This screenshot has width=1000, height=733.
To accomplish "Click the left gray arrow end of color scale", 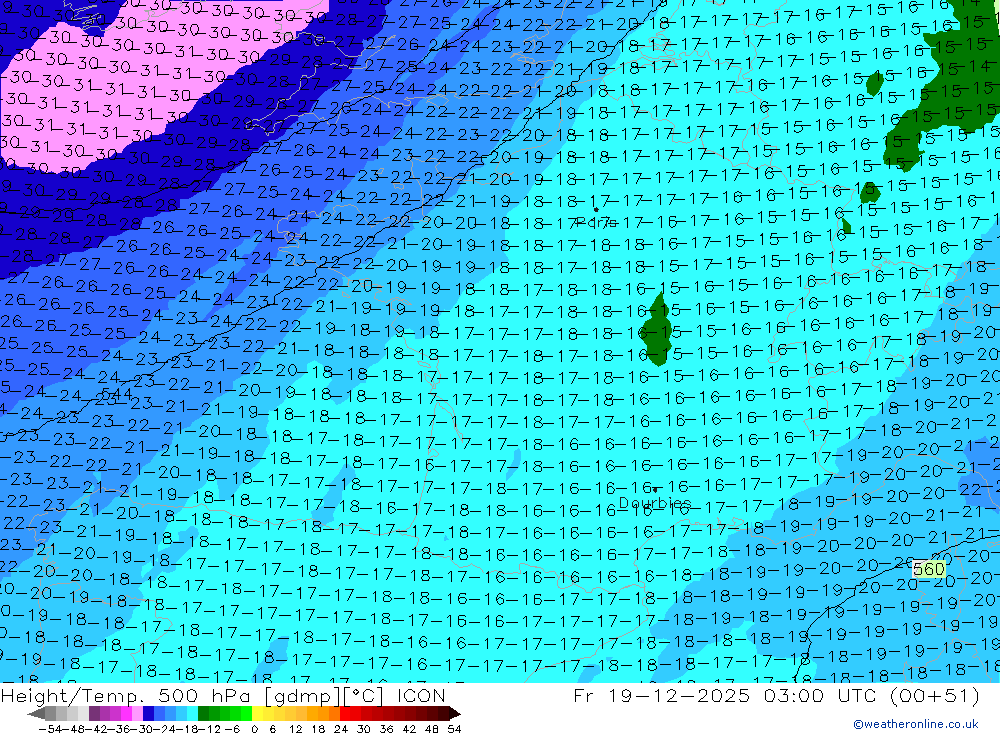I will point(36,714).
